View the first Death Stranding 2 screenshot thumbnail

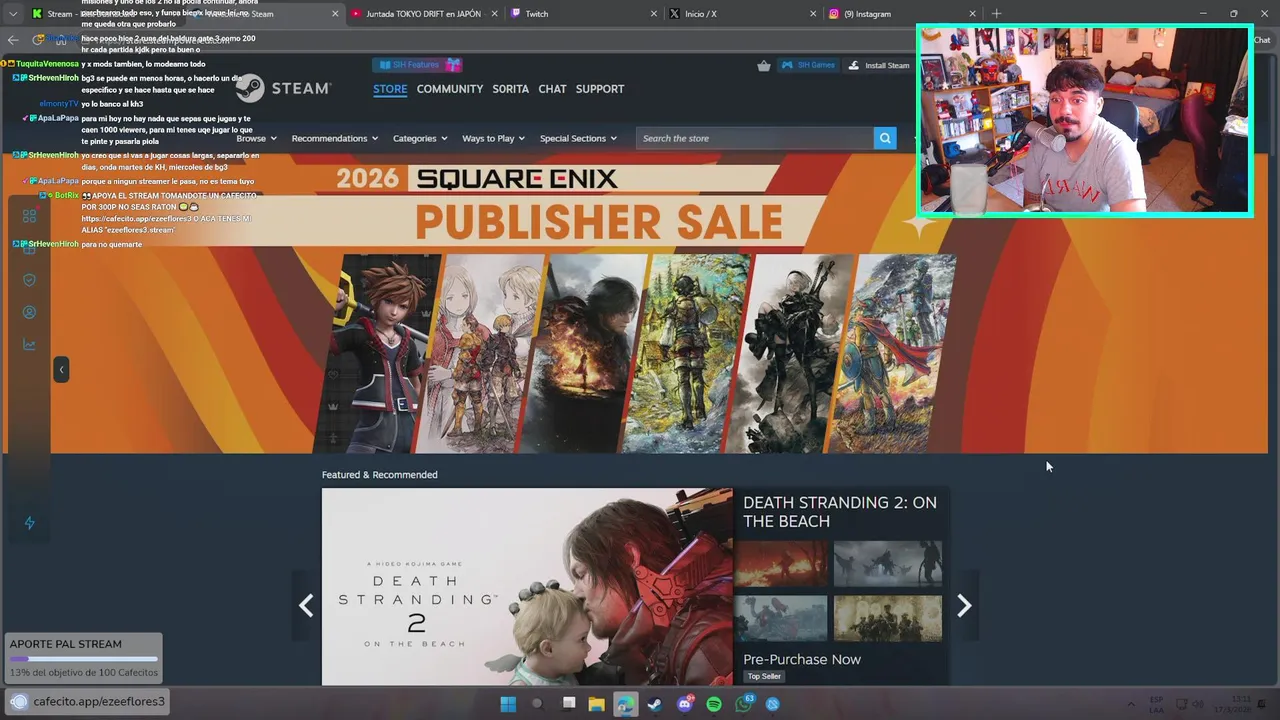781,563
